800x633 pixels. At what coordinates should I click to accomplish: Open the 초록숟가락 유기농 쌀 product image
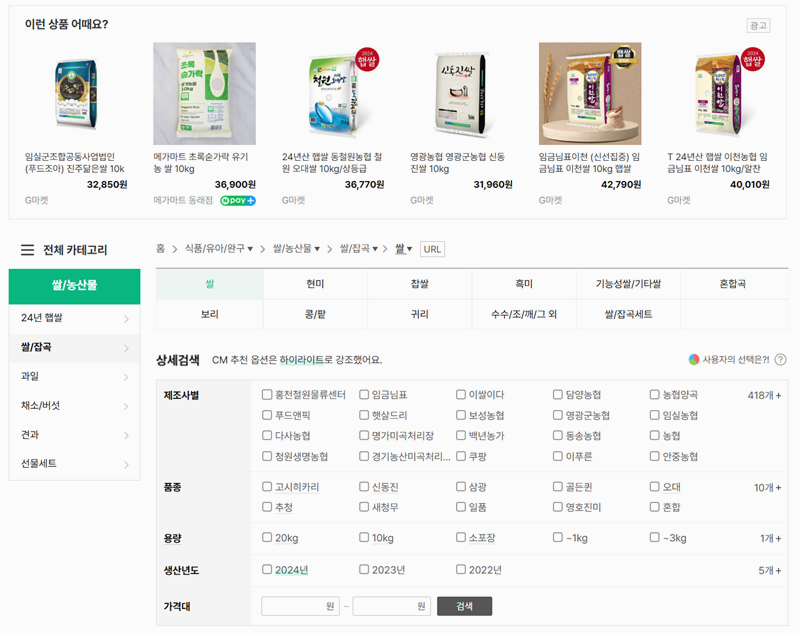(205, 93)
